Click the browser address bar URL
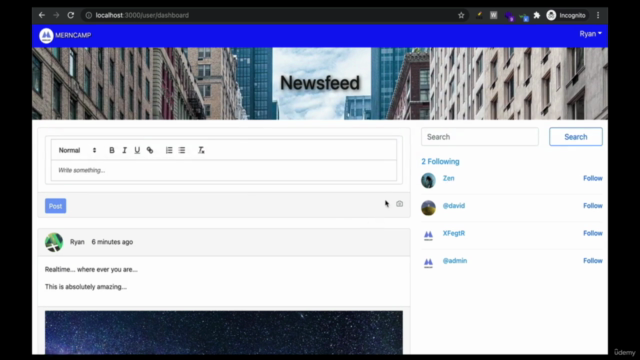640x360 pixels. tap(142, 15)
